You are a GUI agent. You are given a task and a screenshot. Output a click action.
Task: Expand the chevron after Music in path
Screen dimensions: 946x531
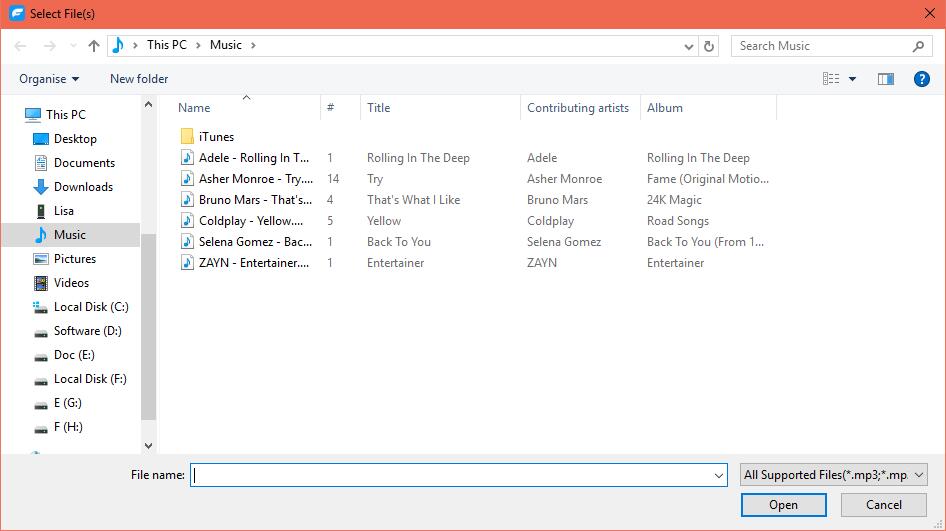[253, 45]
